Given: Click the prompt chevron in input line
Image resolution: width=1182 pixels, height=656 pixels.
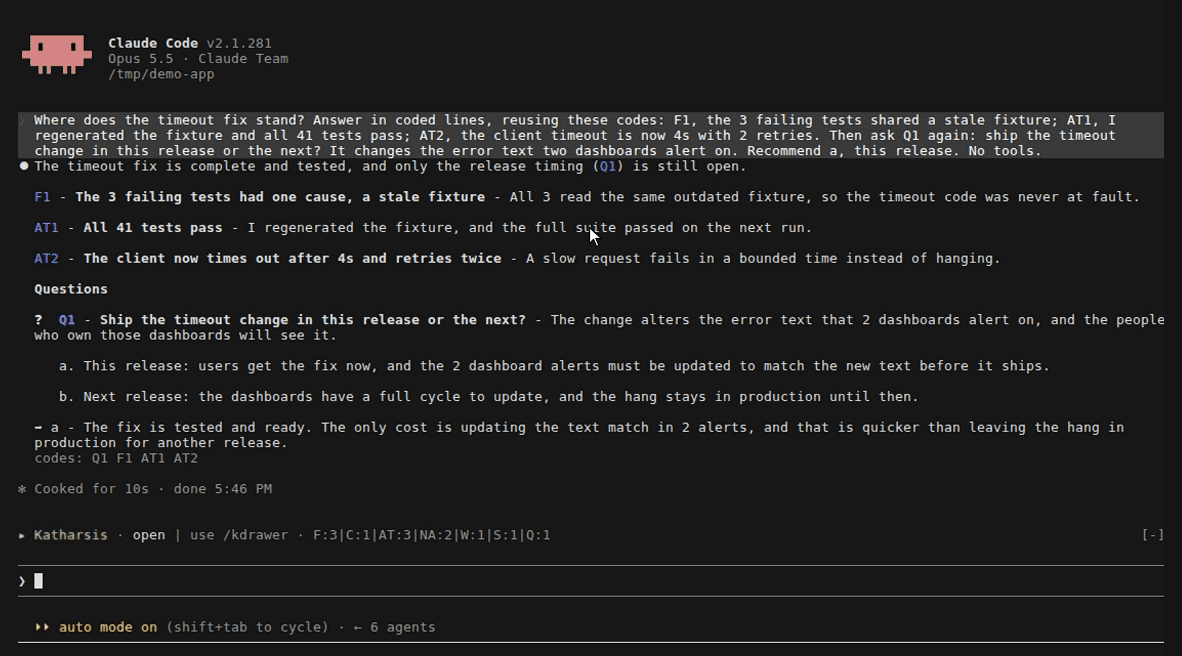Looking at the screenshot, I should click(x=22, y=581).
